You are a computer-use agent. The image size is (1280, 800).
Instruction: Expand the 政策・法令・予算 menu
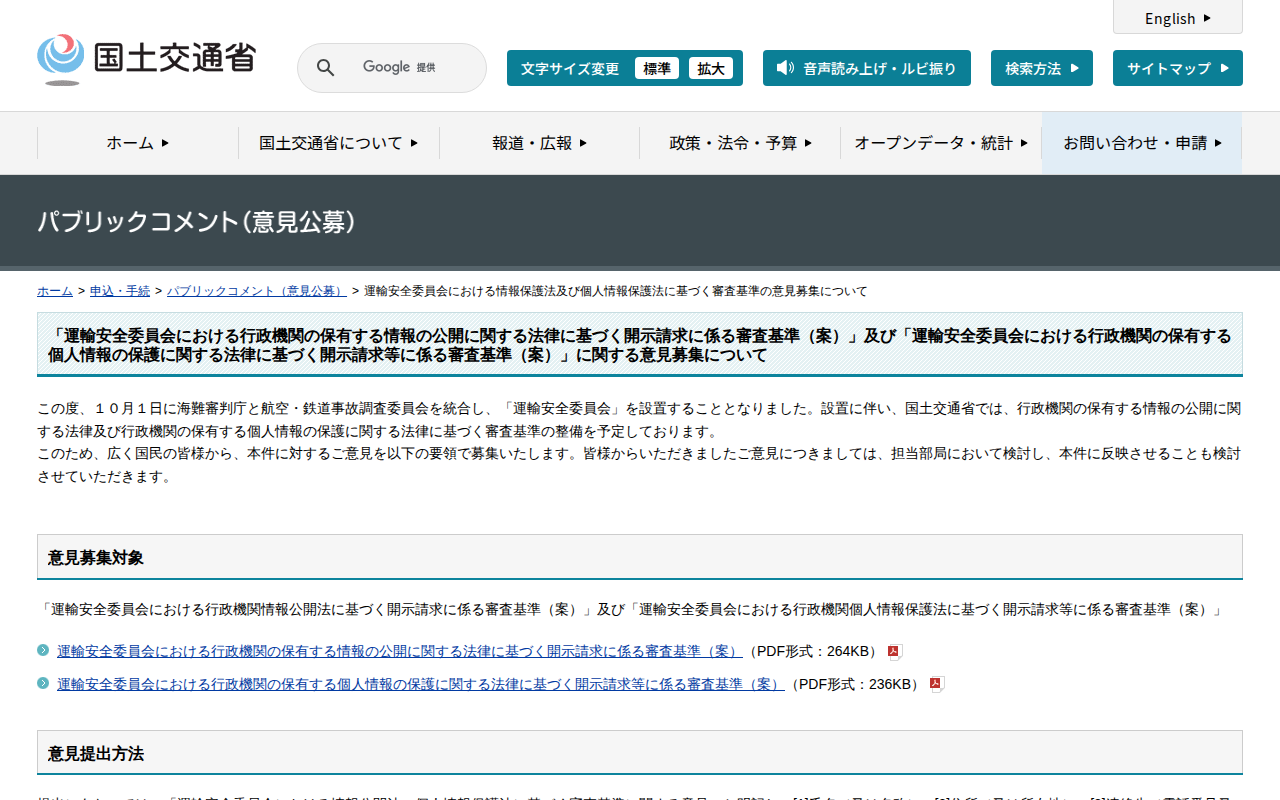740,143
